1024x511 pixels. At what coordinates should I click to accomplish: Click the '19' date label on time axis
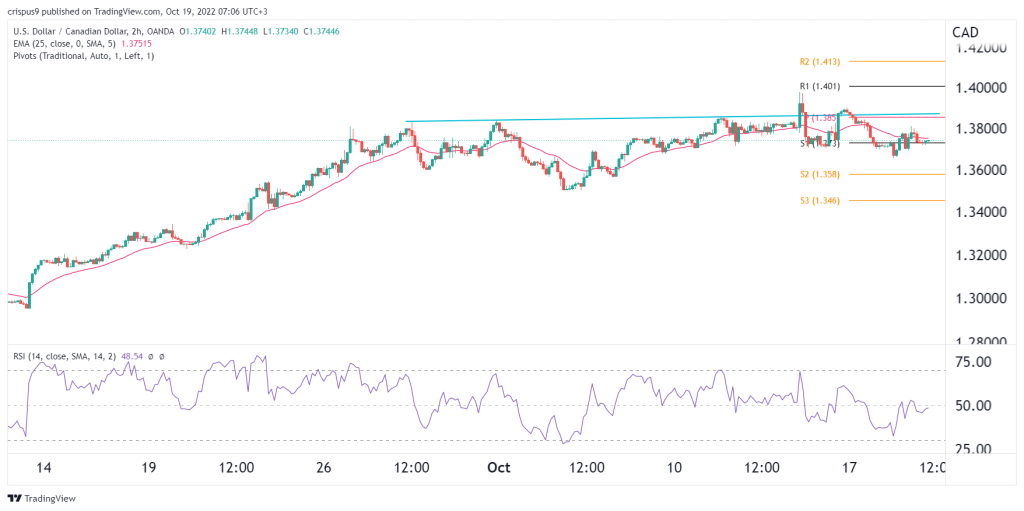(x=148, y=468)
